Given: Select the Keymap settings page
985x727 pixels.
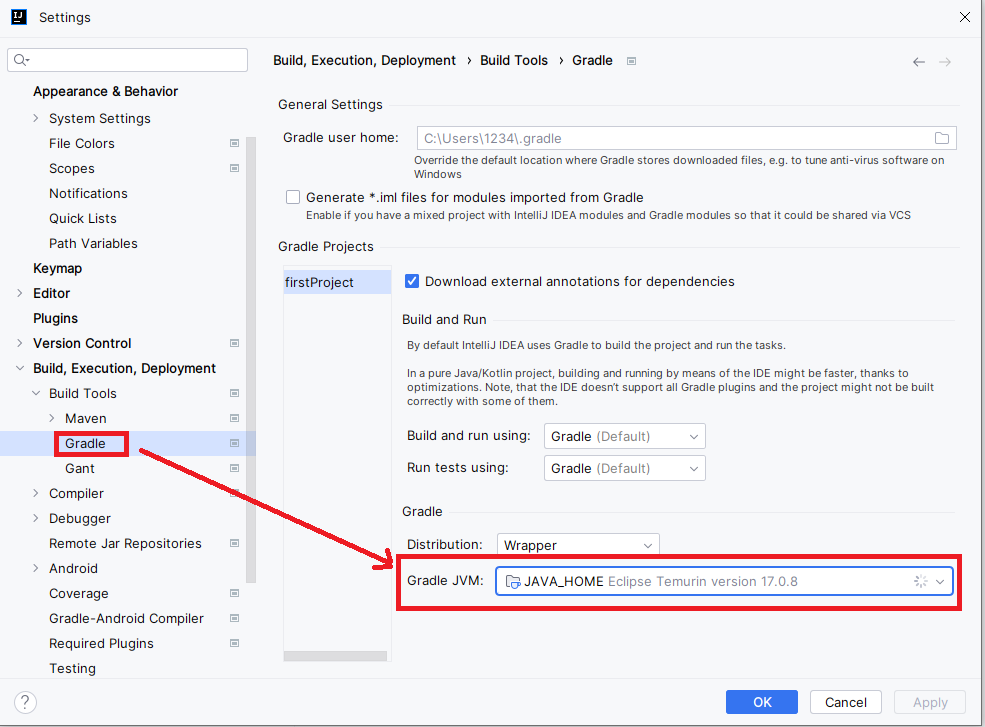Looking at the screenshot, I should pyautogui.click(x=57, y=268).
